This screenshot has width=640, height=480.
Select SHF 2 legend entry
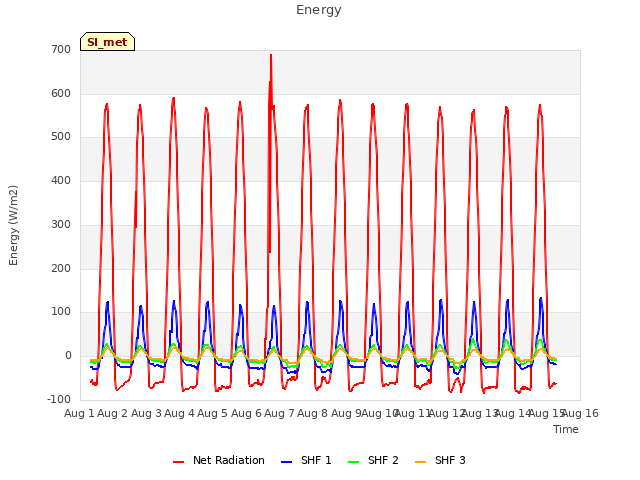(373, 460)
